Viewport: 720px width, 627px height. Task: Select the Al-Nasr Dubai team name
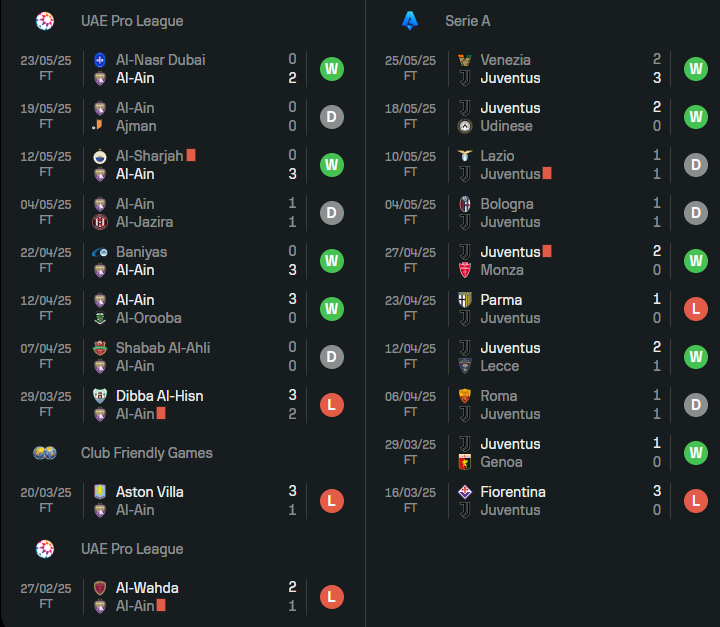coord(160,60)
